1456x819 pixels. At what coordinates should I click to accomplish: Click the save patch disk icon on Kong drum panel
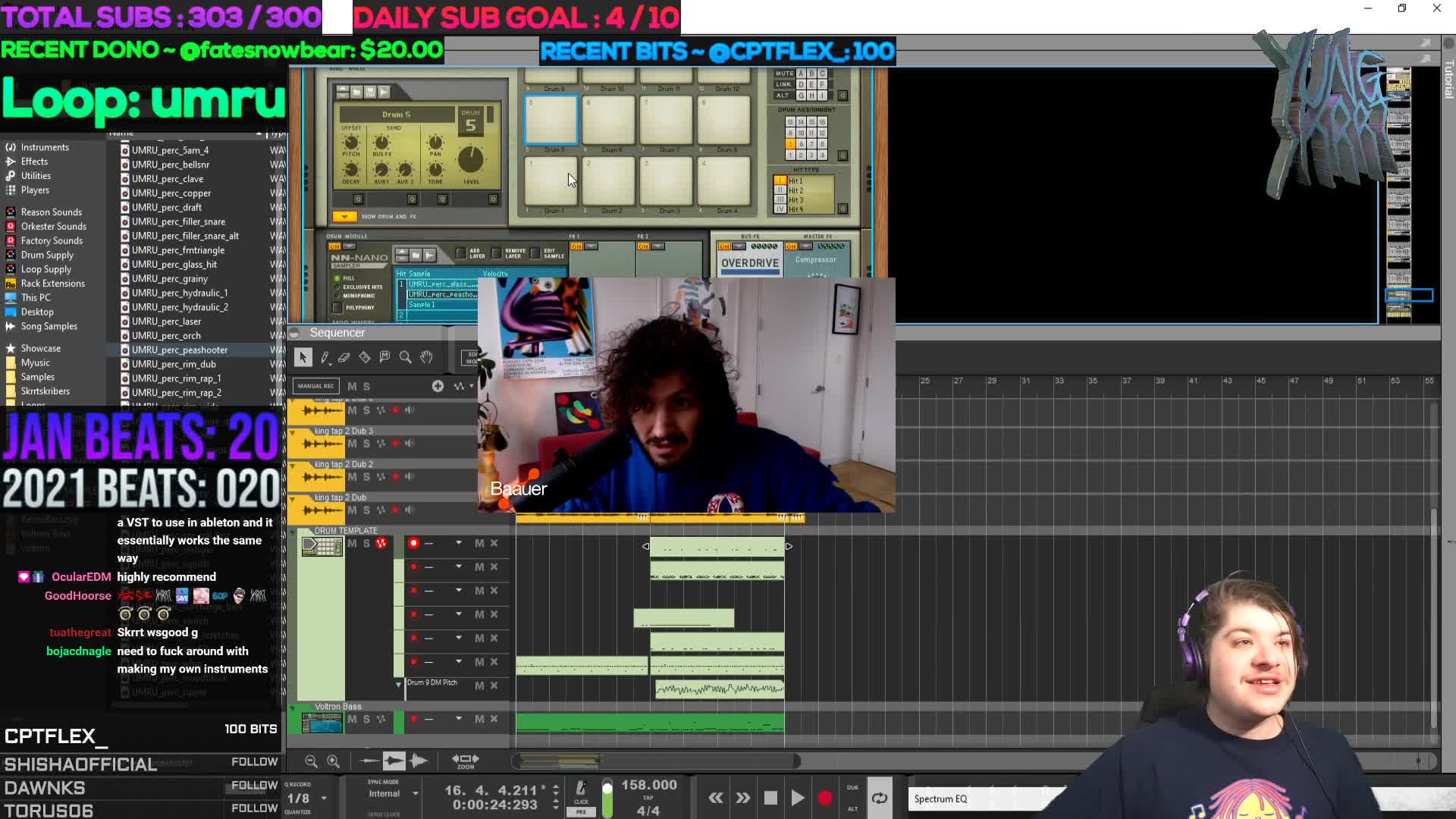370,92
